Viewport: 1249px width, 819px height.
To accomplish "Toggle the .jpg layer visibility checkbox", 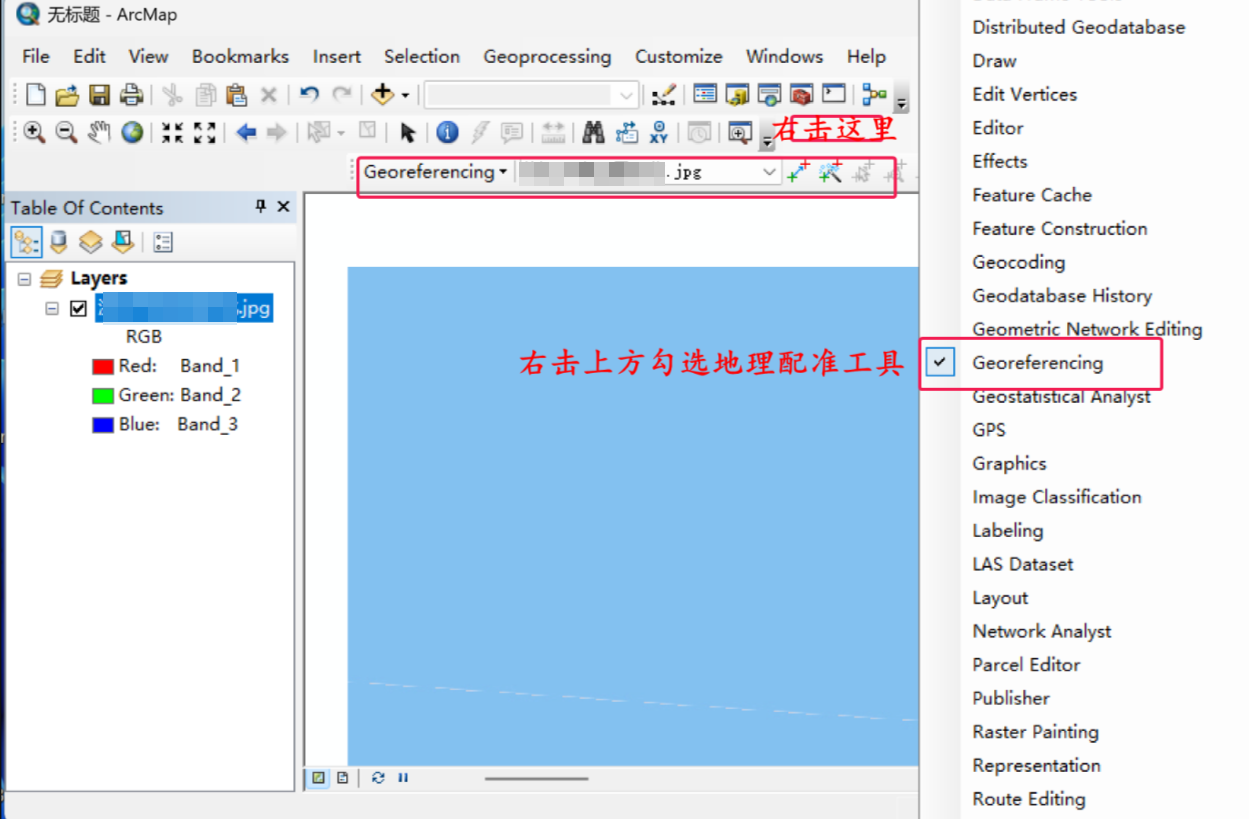I will click(79, 308).
